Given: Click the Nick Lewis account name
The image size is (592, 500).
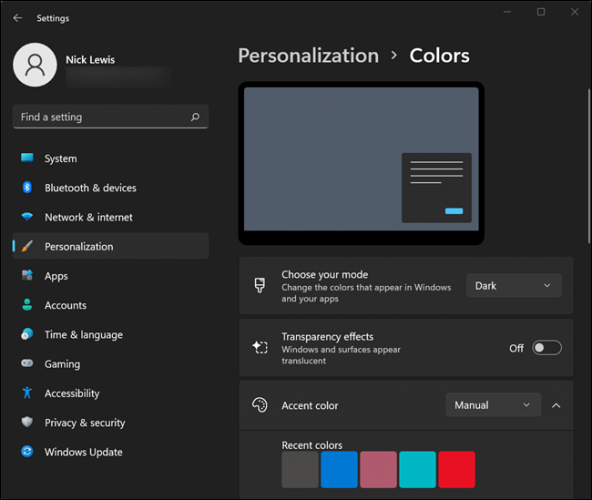Looking at the screenshot, I should pyautogui.click(x=90, y=60).
